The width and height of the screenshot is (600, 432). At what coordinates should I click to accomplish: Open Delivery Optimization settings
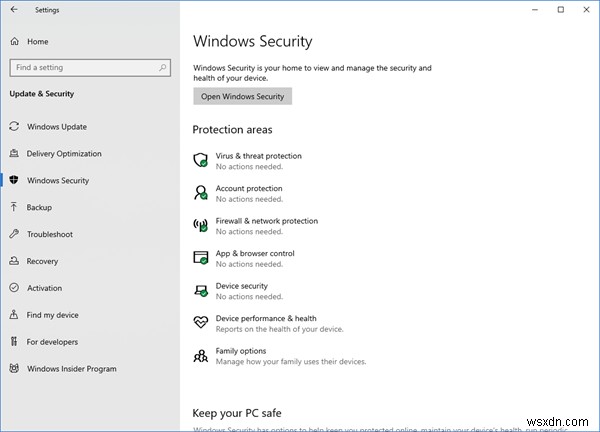click(x=64, y=153)
